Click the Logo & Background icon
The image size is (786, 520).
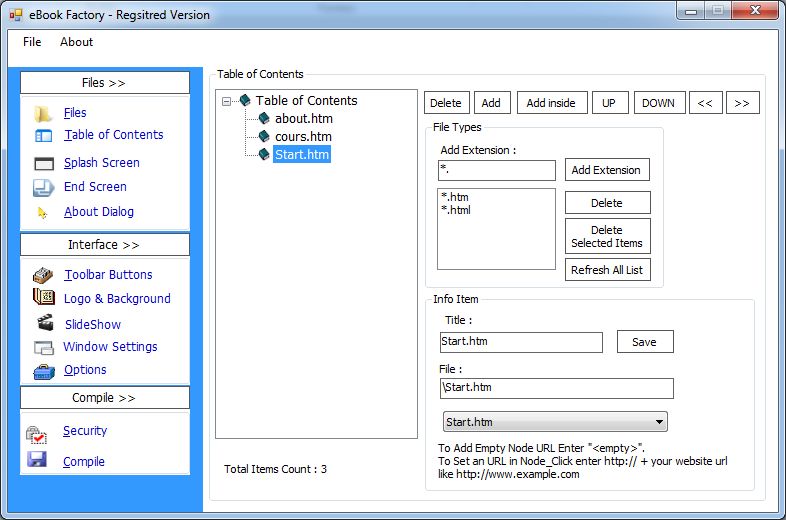pos(43,298)
